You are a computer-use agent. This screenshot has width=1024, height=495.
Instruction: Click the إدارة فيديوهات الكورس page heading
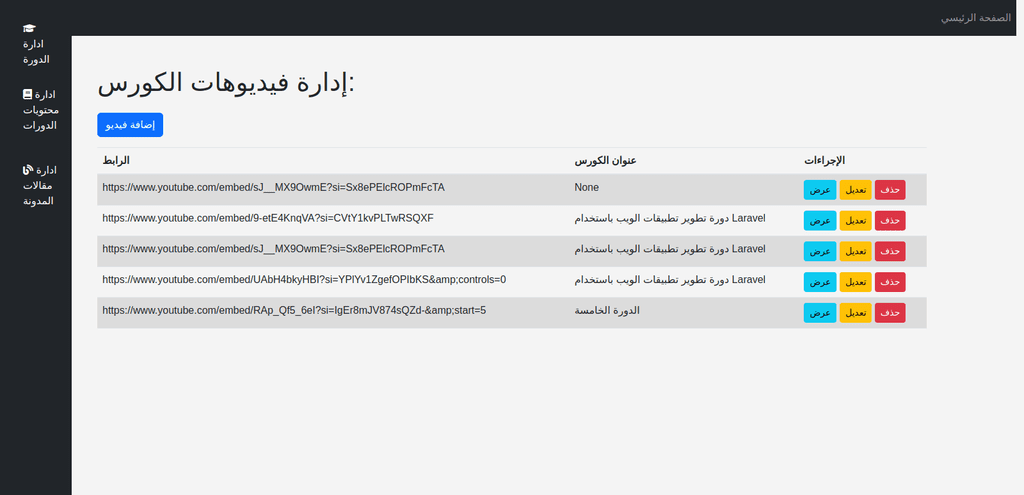pos(225,84)
